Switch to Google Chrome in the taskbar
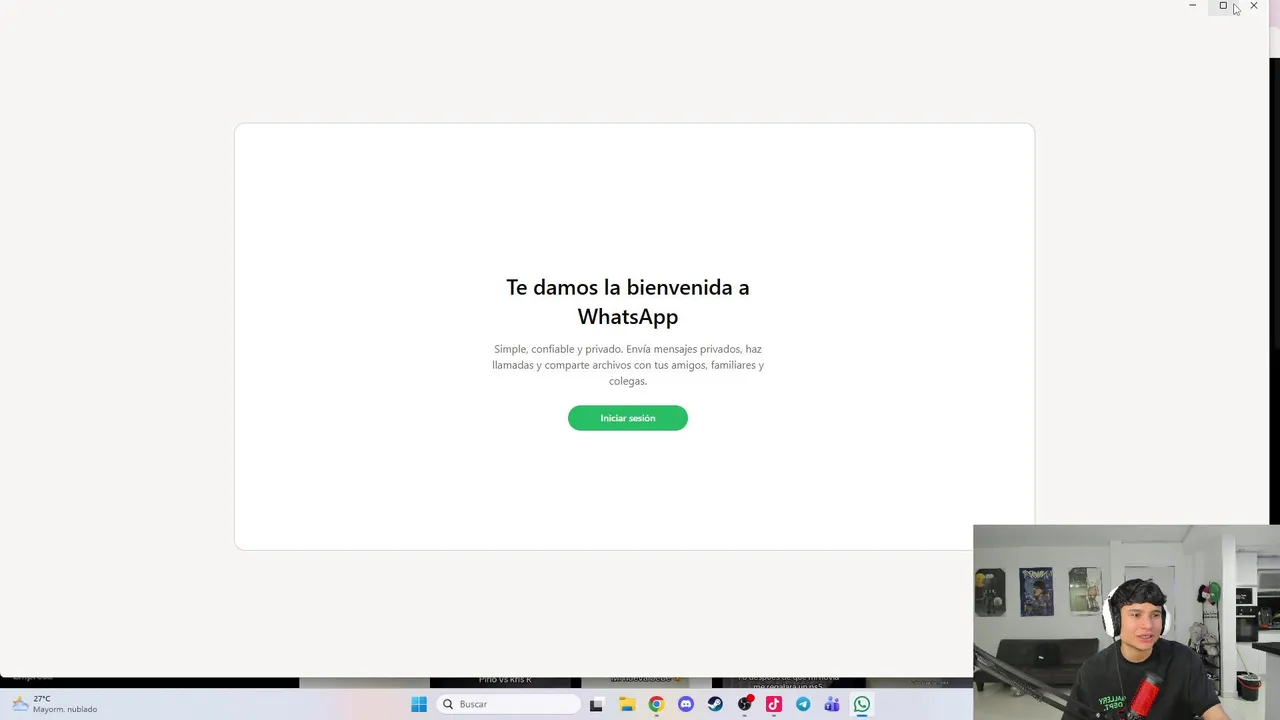1280x720 pixels. (x=656, y=704)
